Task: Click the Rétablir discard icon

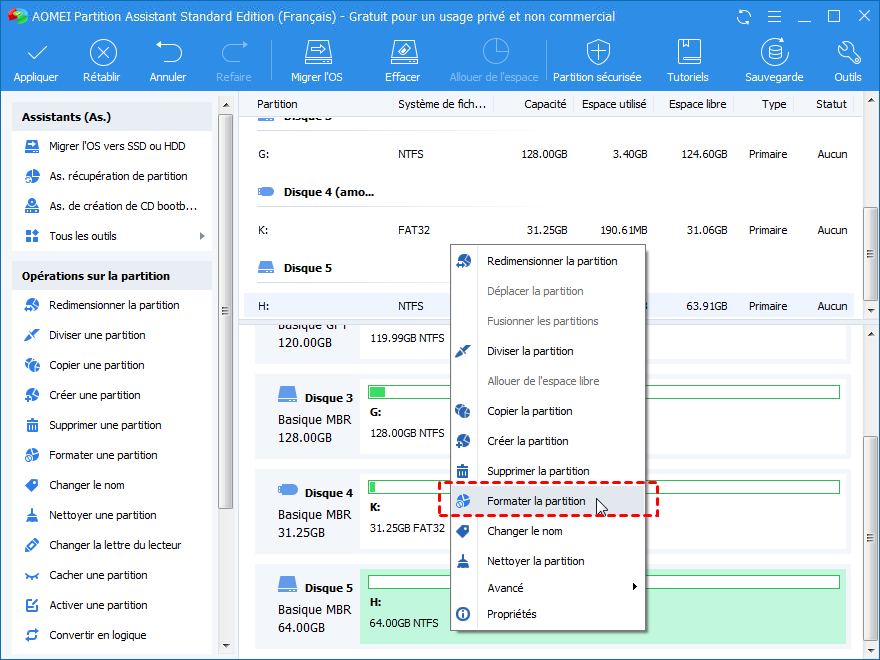Action: point(102,53)
